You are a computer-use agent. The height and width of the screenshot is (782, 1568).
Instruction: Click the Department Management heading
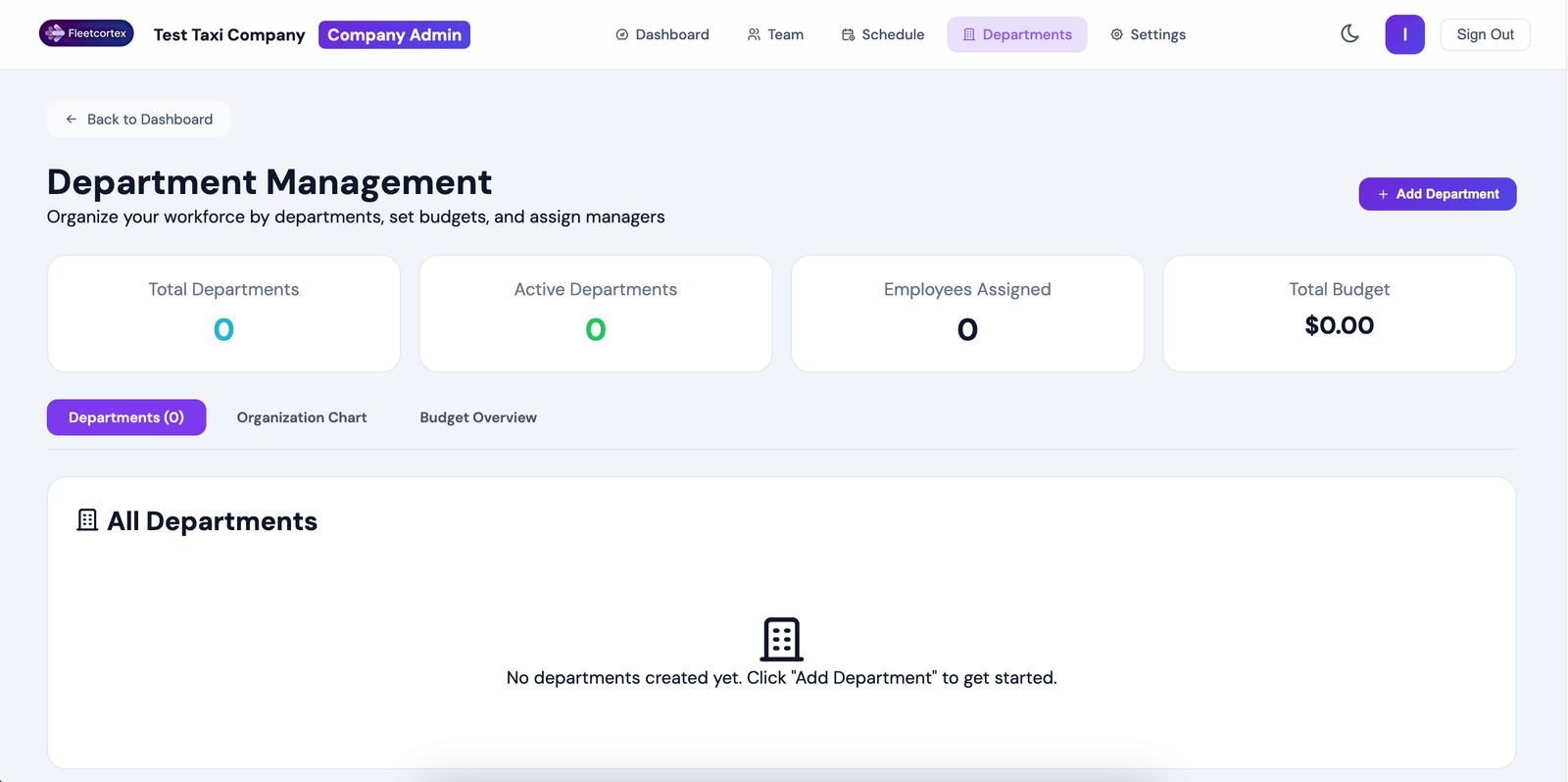coord(269,182)
